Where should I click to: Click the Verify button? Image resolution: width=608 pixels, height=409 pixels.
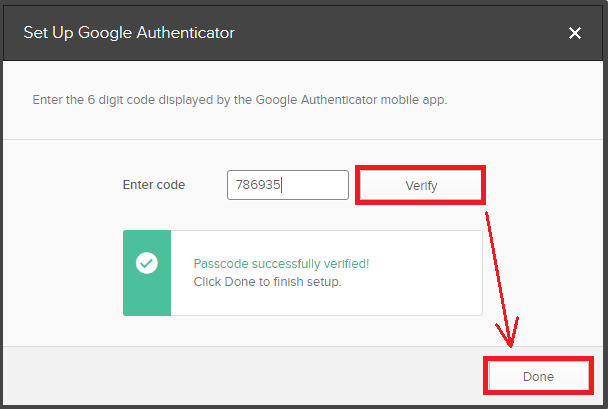click(x=421, y=185)
